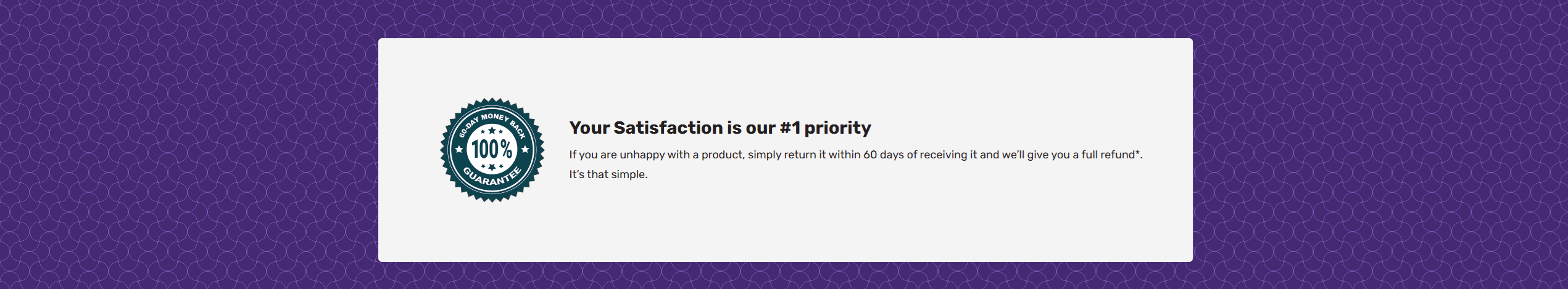The width and height of the screenshot is (1568, 289).
Task: Click the purple patterned background left of card
Action: (x=185, y=148)
